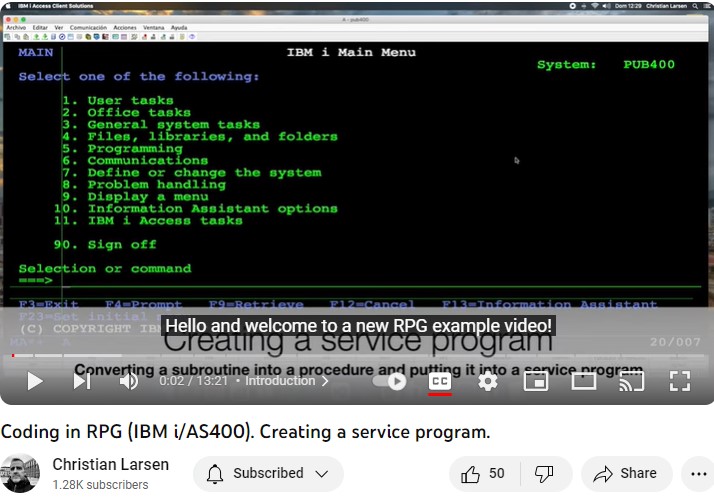
Task: Open the Acciones menu in the video
Action: (x=125, y=28)
